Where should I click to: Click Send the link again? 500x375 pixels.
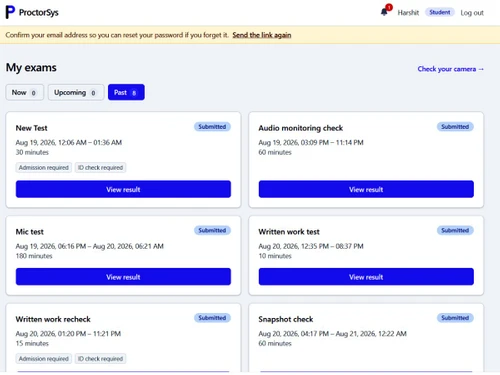point(262,35)
